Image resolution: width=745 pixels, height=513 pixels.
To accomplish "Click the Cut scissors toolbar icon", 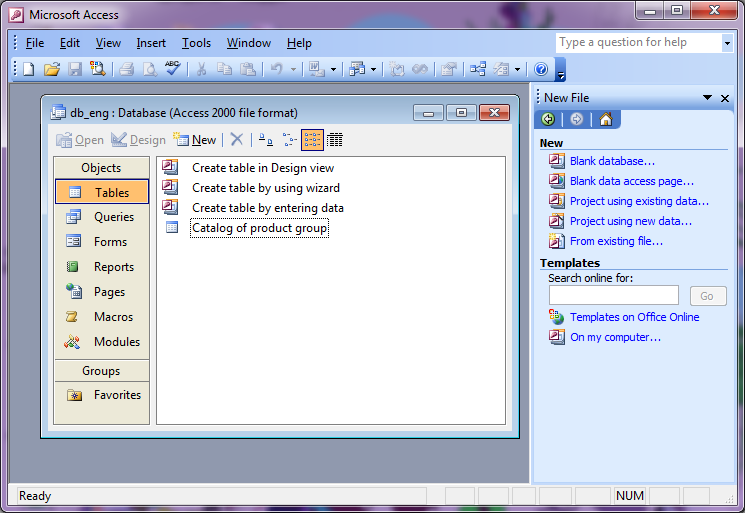I will (x=201, y=69).
